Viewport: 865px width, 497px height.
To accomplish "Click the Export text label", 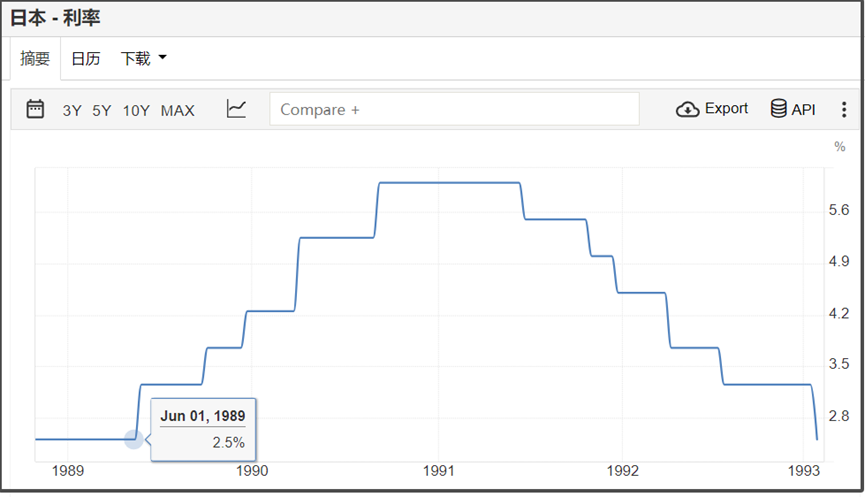I will (726, 109).
